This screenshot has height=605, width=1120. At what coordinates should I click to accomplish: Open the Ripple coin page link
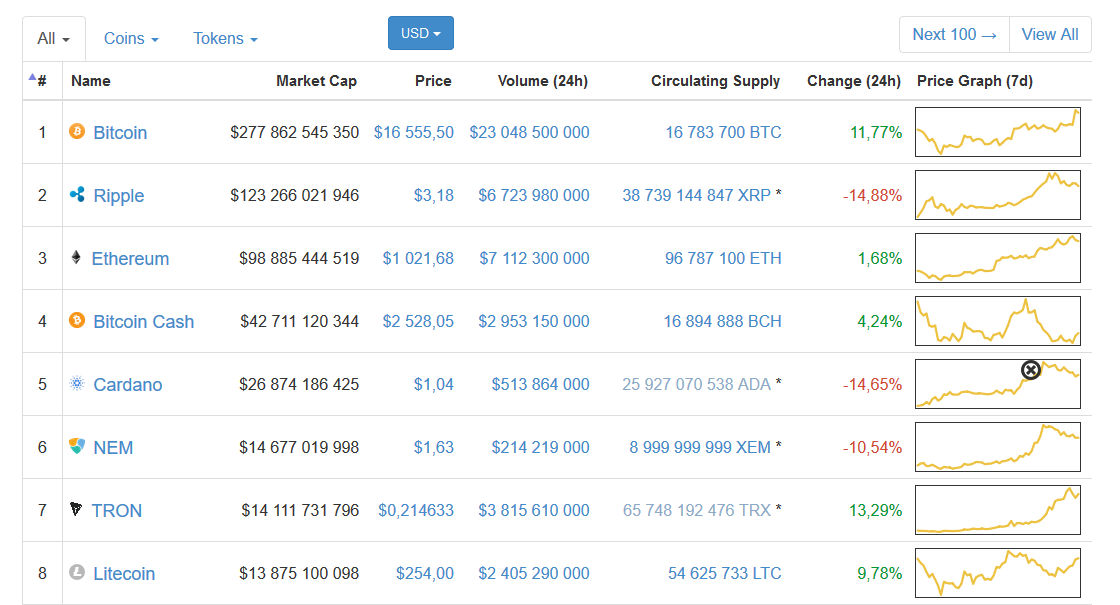[119, 196]
